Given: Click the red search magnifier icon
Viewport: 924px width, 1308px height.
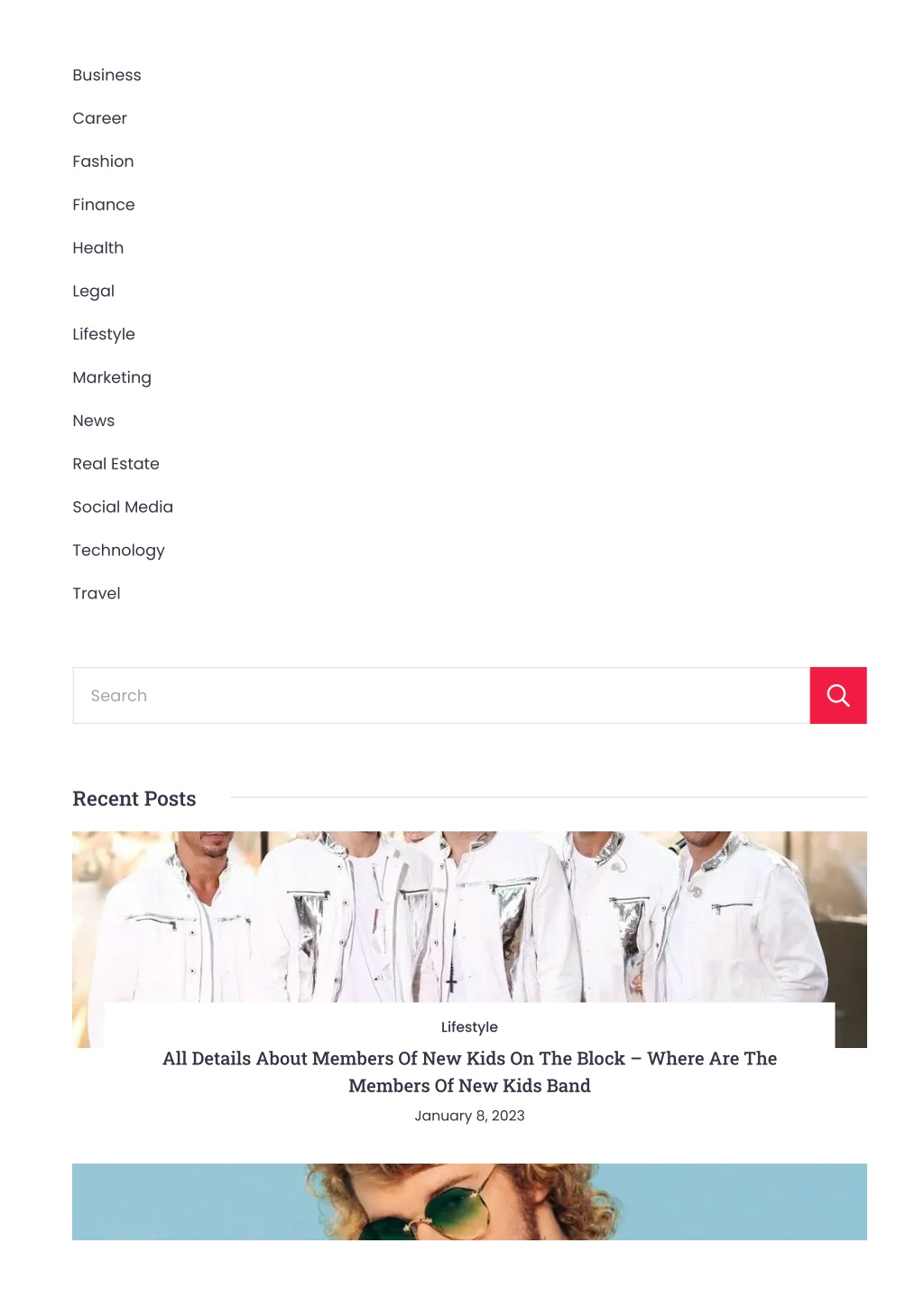Looking at the screenshot, I should tap(838, 695).
